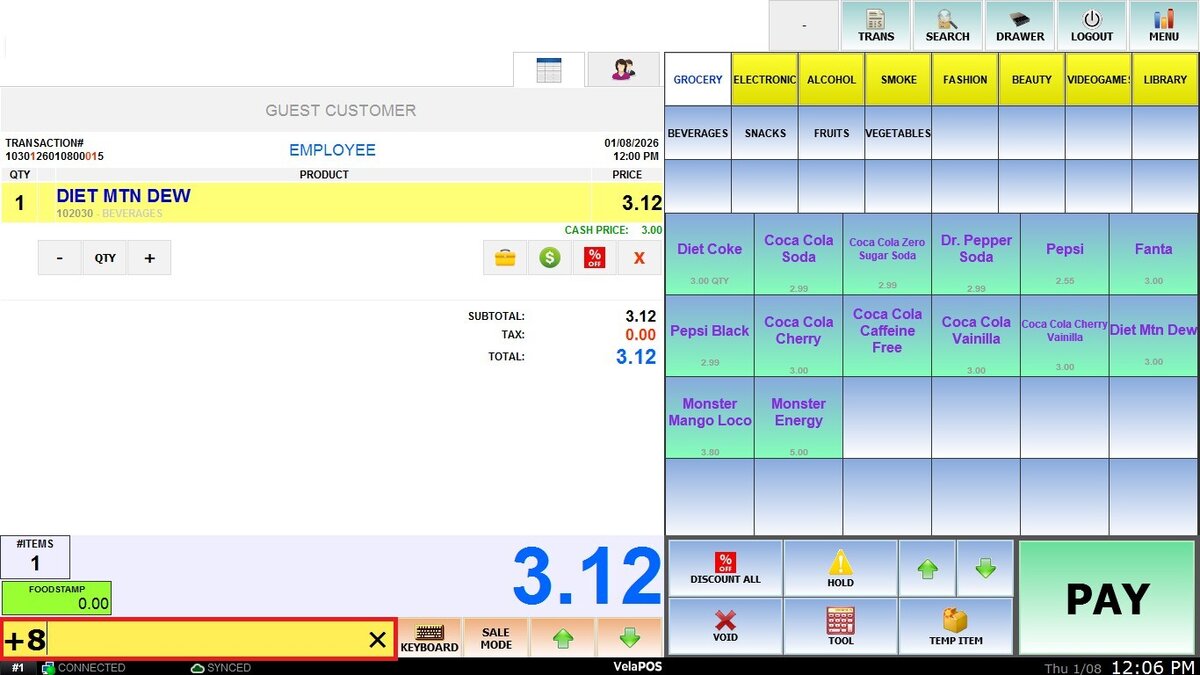Open the VEGETABLES subcategory
Image resolution: width=1200 pixels, height=675 pixels.
tap(898, 133)
